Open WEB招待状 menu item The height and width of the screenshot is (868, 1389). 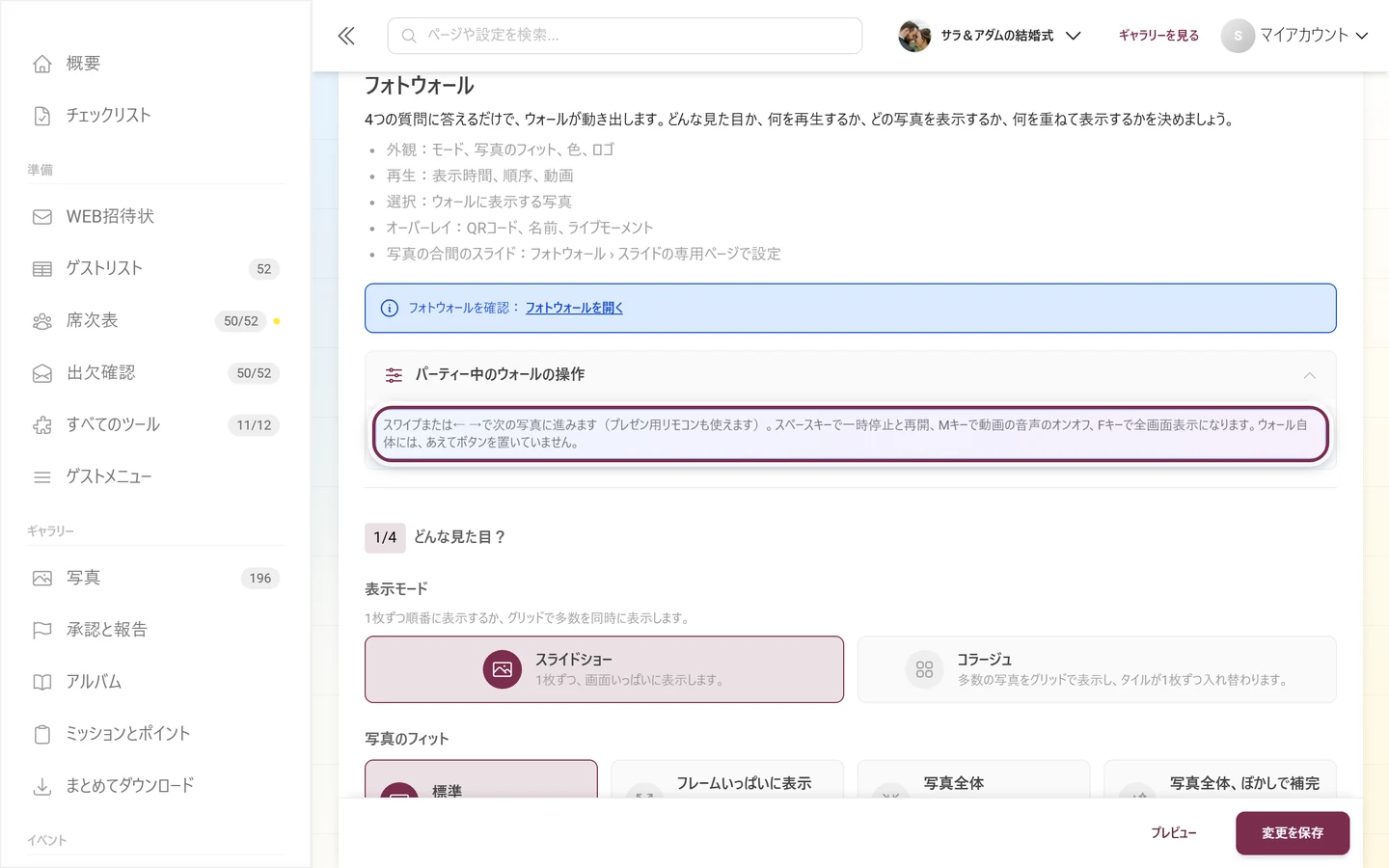coord(155,217)
